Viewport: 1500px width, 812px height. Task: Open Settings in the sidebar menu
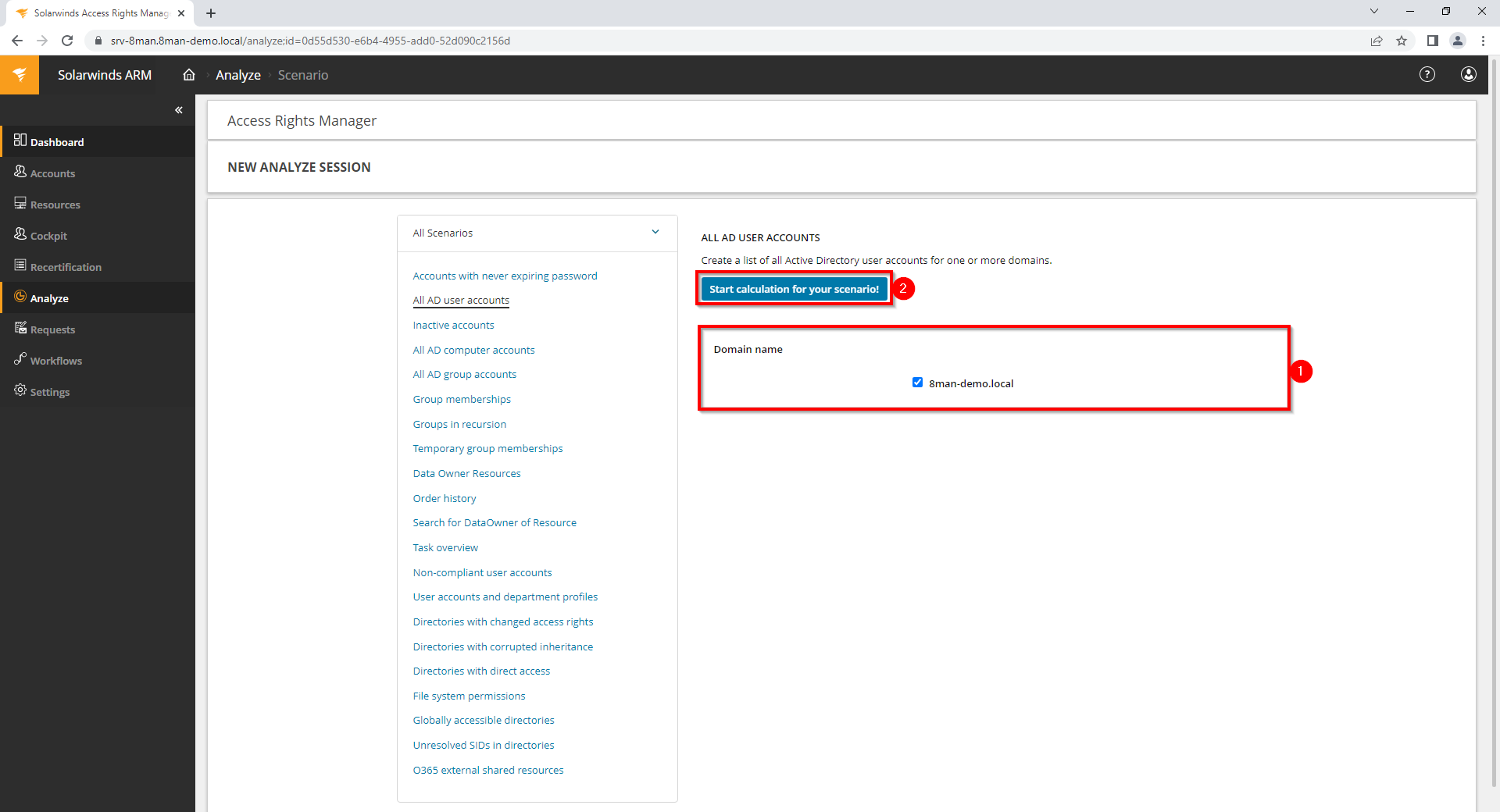point(49,392)
